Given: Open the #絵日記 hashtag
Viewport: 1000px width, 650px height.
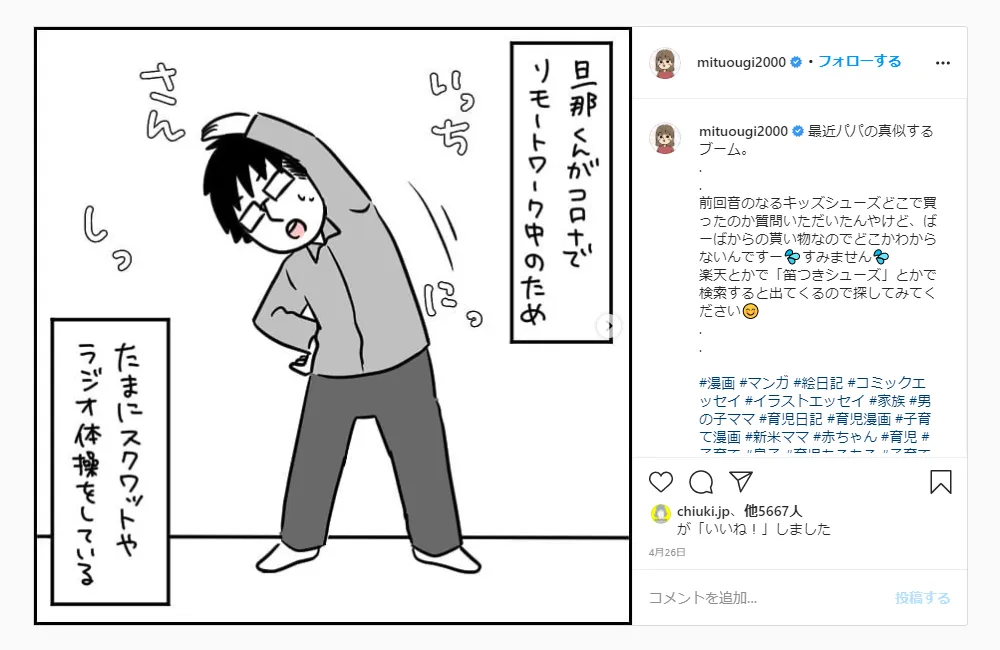Looking at the screenshot, I should click(818, 383).
